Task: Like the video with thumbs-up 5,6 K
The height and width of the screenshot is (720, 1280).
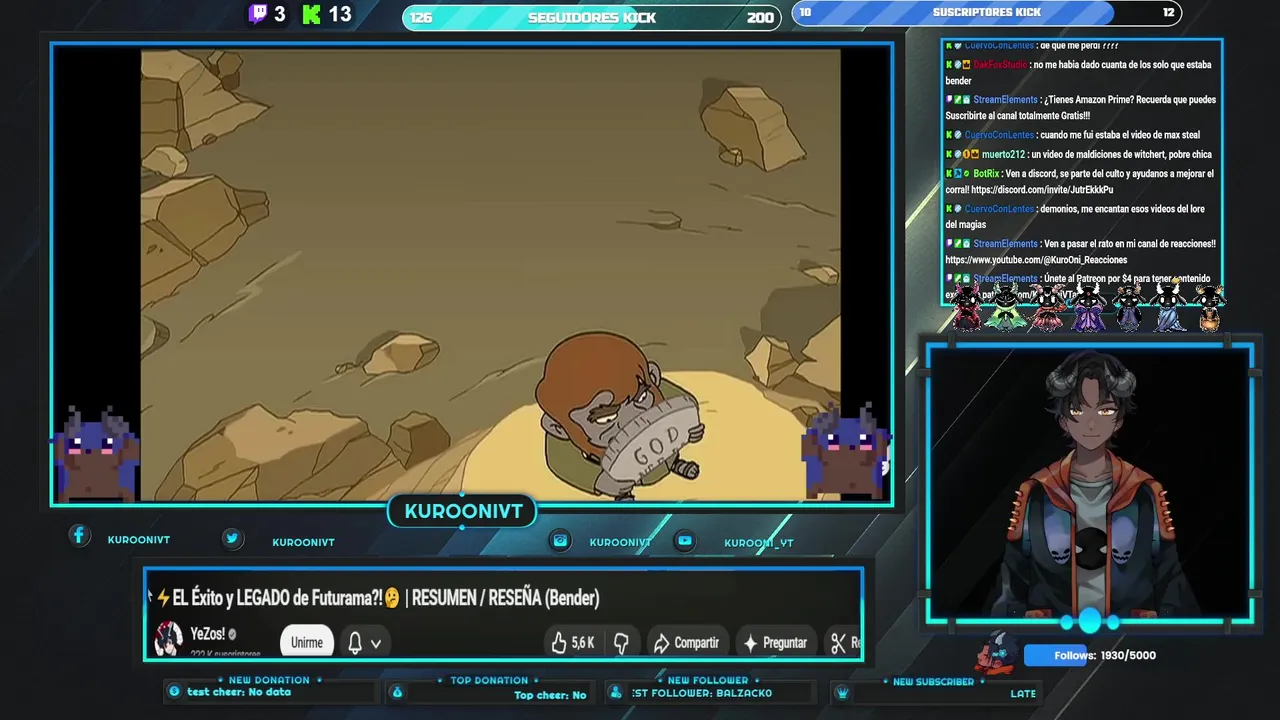Action: (x=573, y=643)
